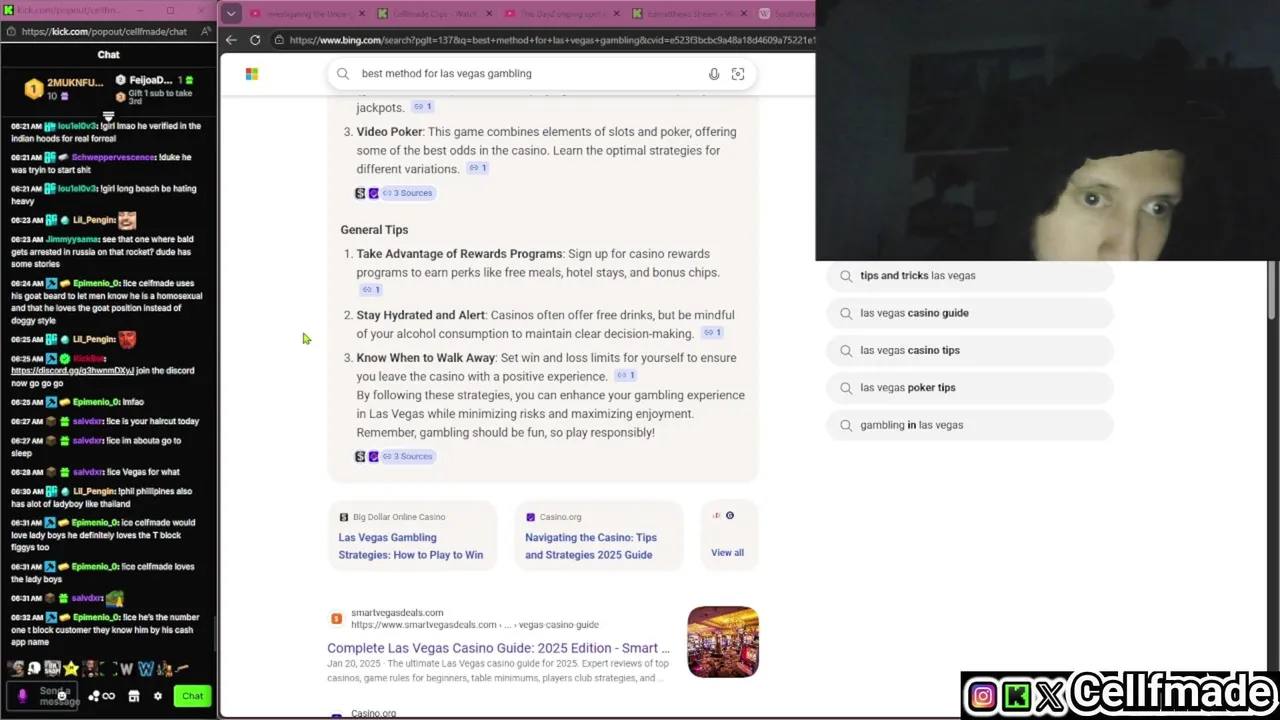Click the kick.com popout address bar
The image size is (1280, 720).
[x=104, y=31]
